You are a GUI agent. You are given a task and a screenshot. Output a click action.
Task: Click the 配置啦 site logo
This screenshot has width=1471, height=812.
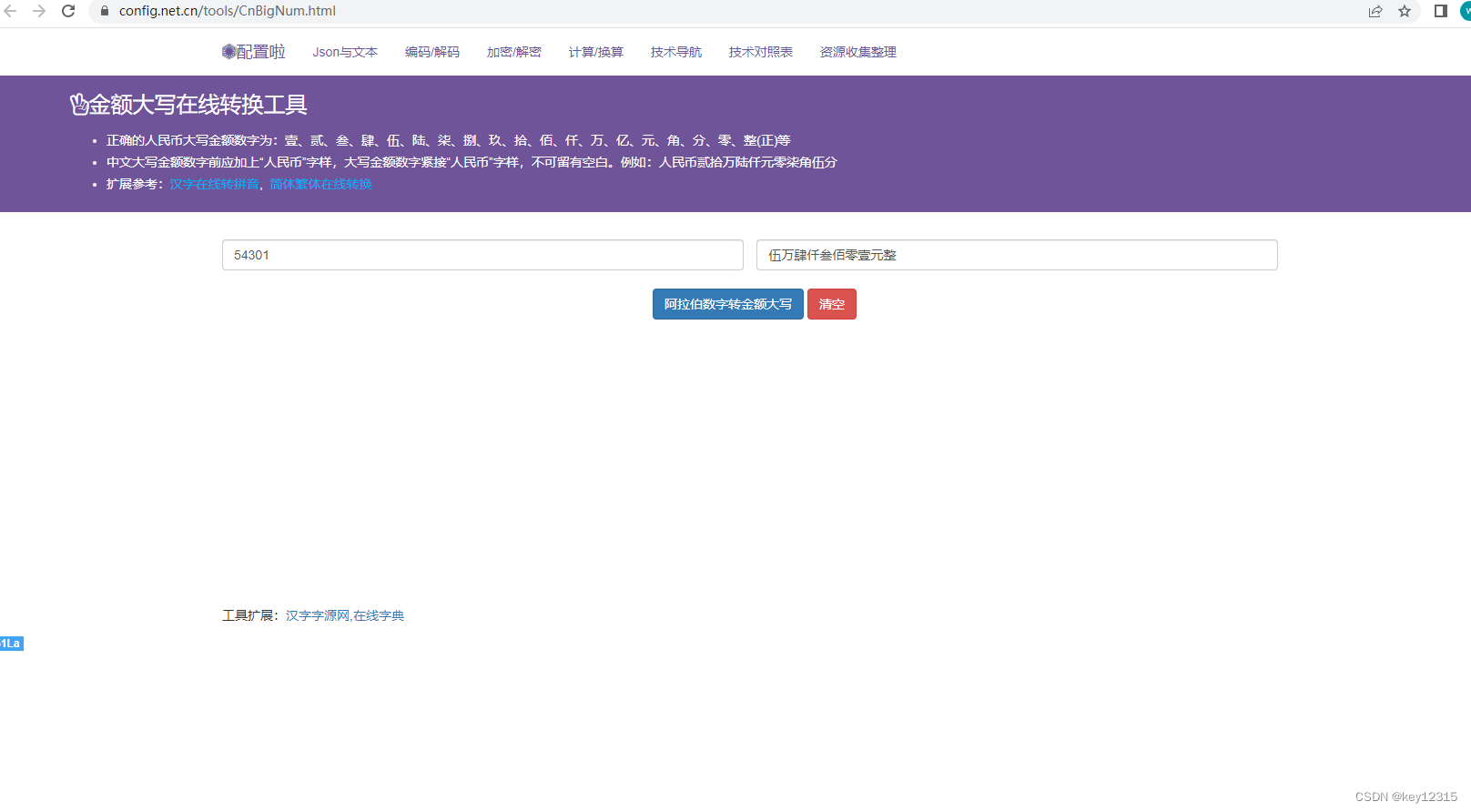(254, 52)
